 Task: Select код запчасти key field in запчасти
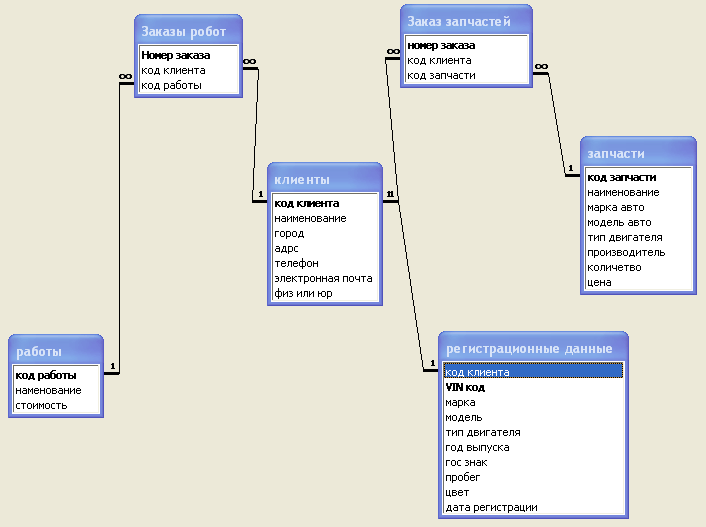click(x=638, y=177)
